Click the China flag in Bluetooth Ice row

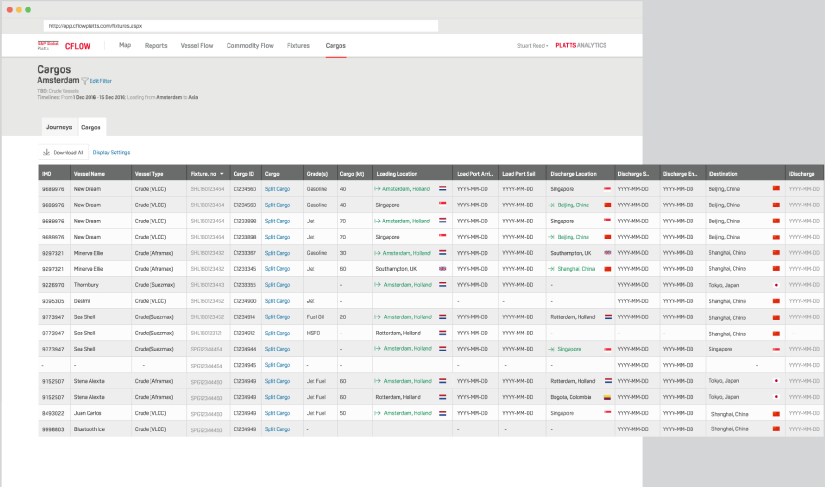[776, 429]
